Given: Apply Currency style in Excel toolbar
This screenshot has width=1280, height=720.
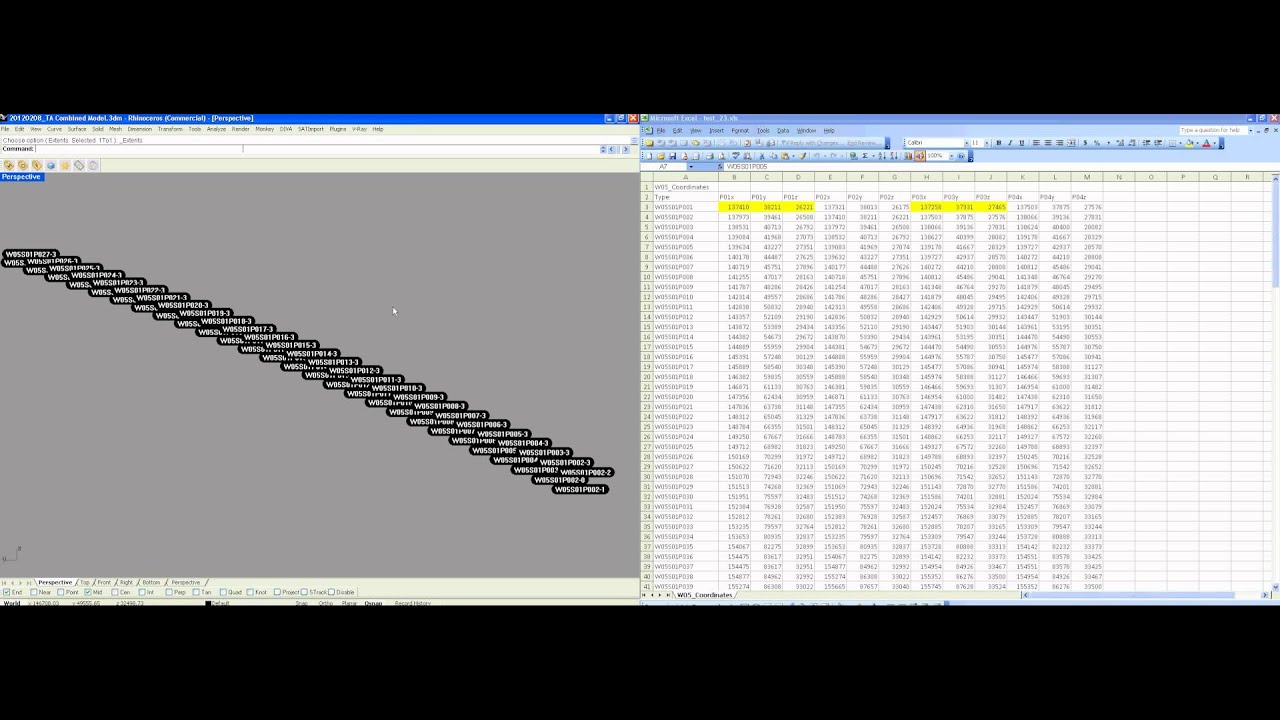Looking at the screenshot, I should (1085, 143).
